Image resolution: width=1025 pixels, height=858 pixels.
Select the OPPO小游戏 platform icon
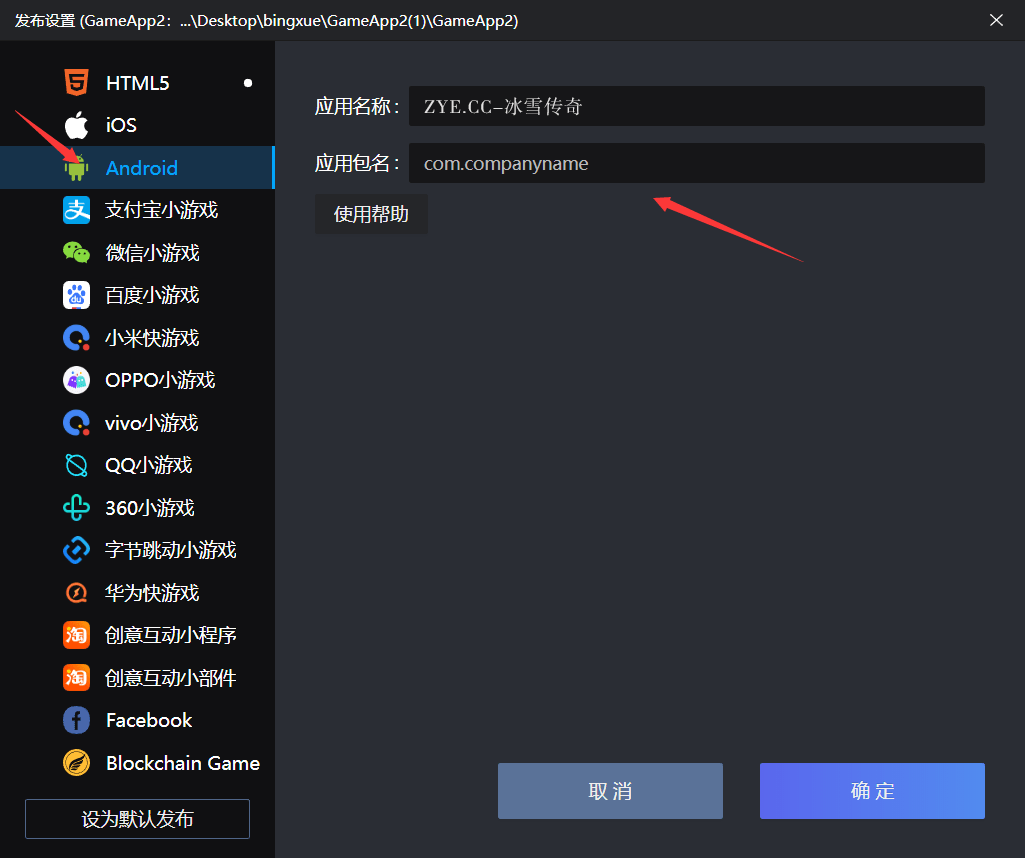[76, 380]
